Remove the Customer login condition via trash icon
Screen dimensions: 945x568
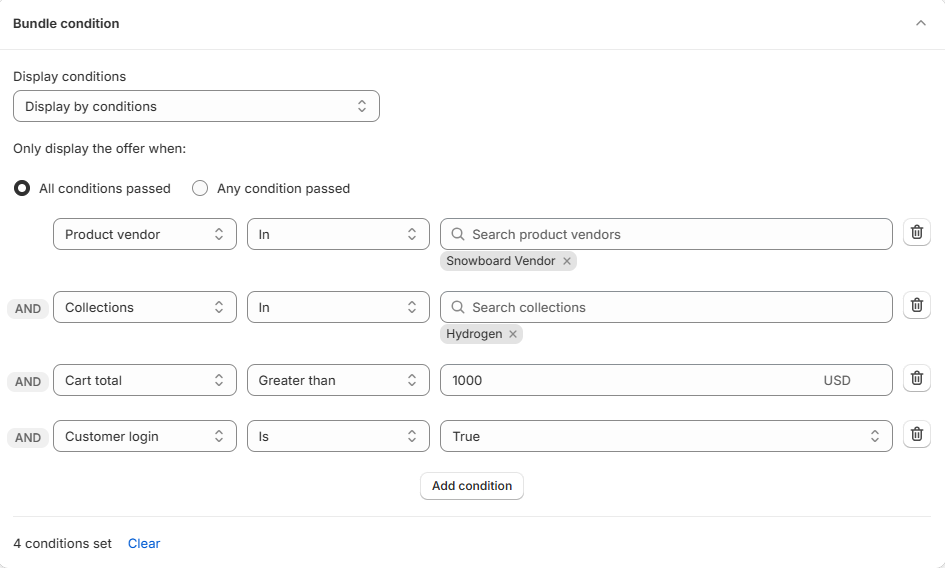(916, 434)
